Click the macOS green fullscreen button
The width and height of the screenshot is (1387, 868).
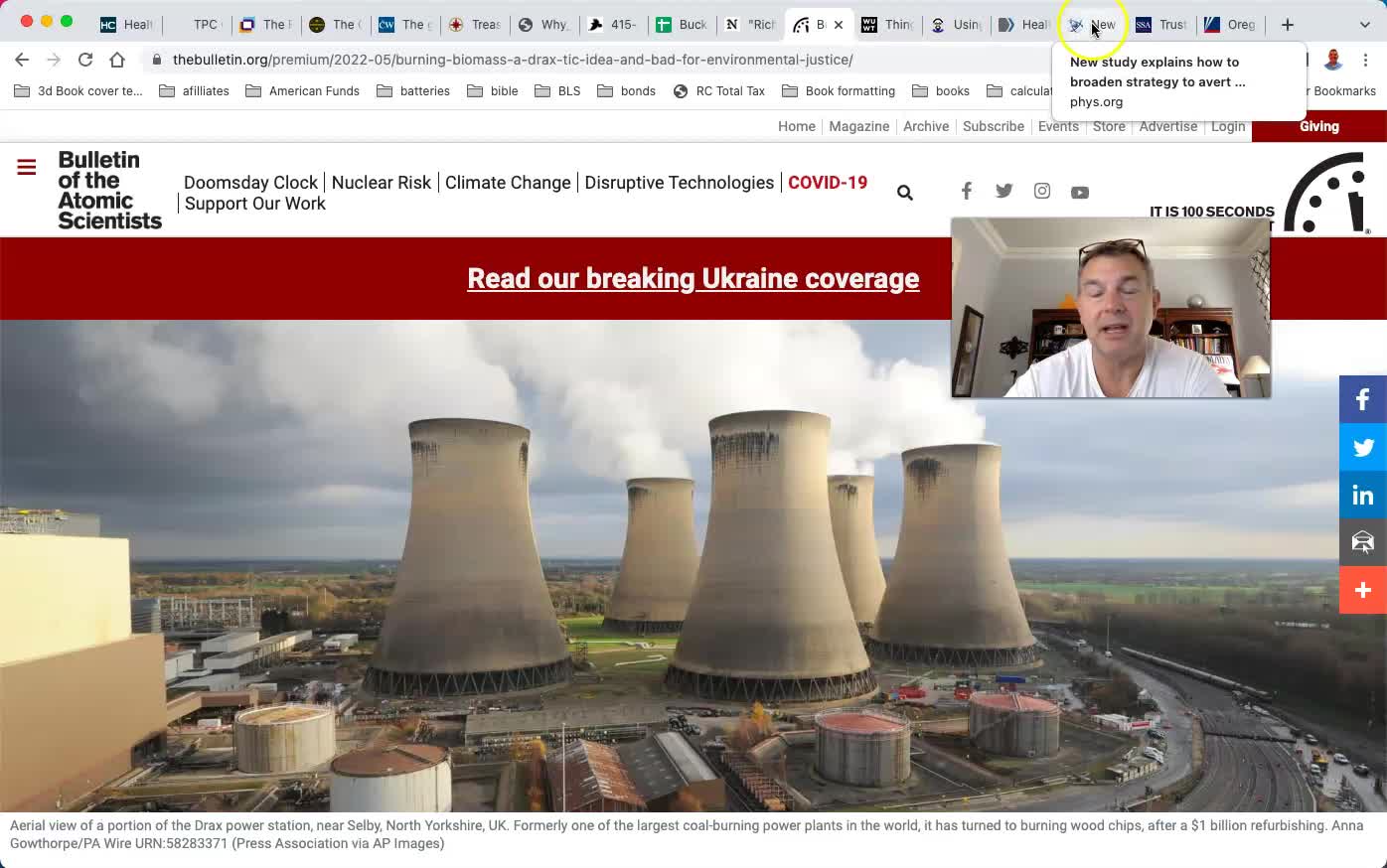pyautogui.click(x=67, y=21)
